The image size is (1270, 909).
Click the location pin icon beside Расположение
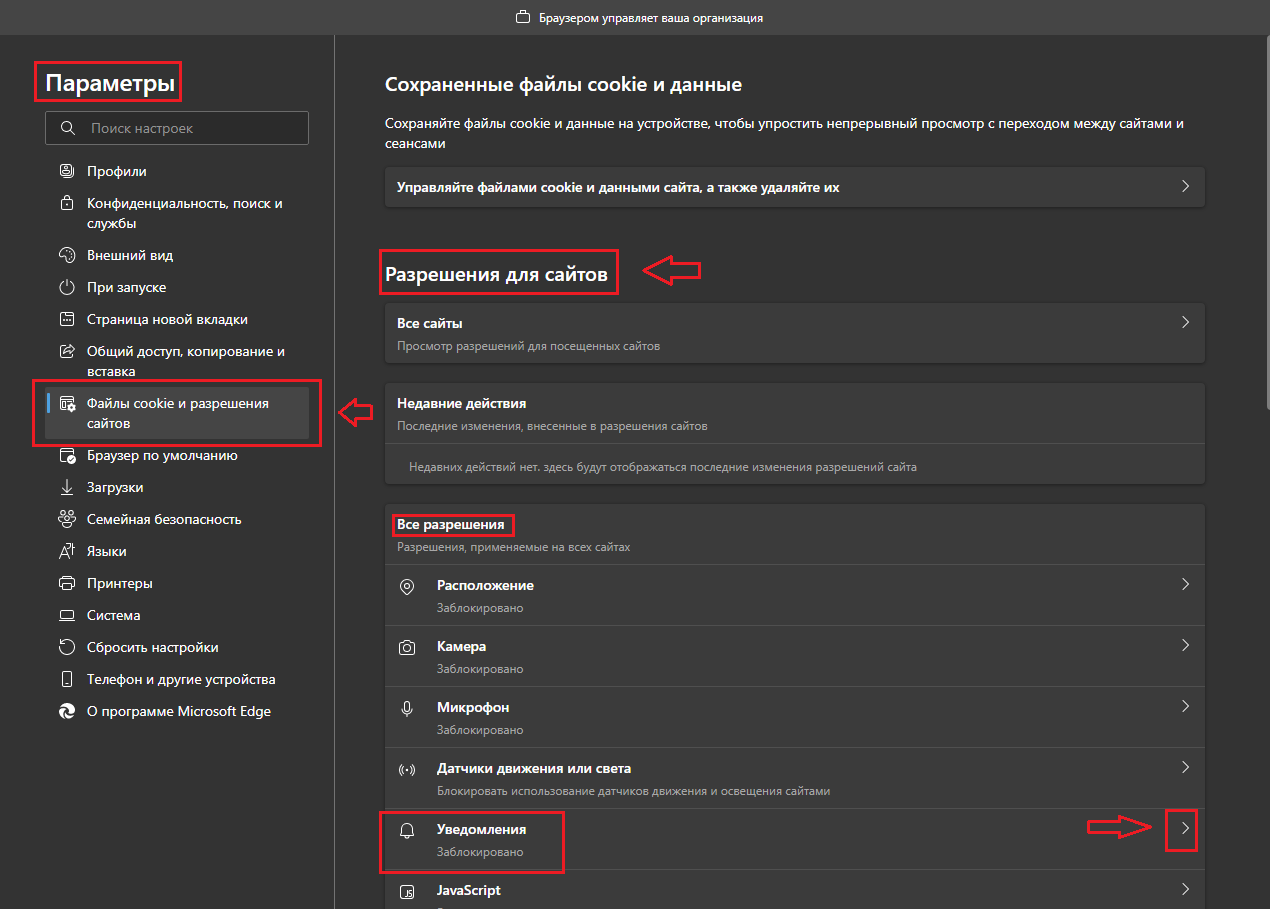(x=407, y=586)
